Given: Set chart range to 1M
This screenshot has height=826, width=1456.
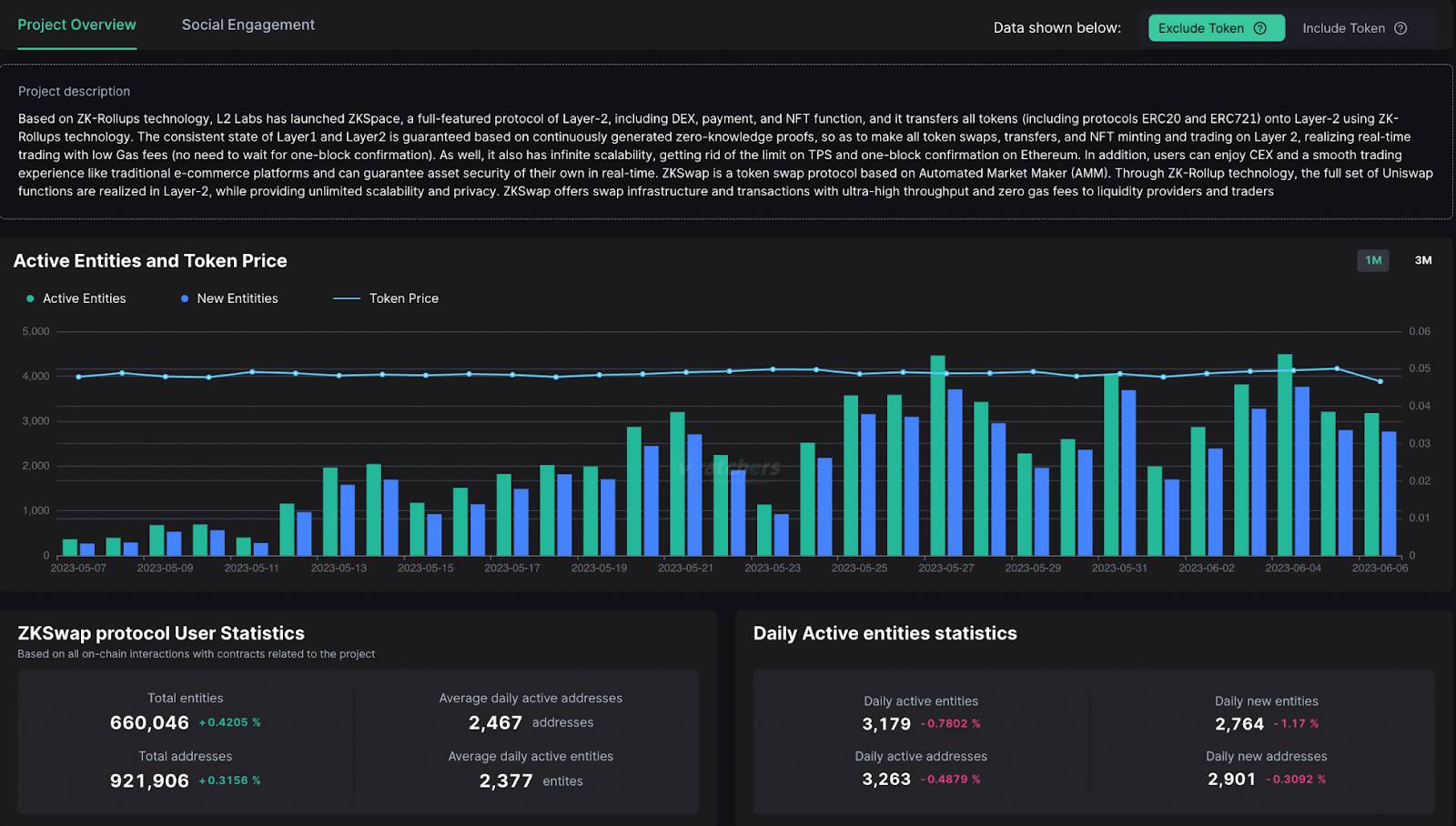Looking at the screenshot, I should [1373, 260].
